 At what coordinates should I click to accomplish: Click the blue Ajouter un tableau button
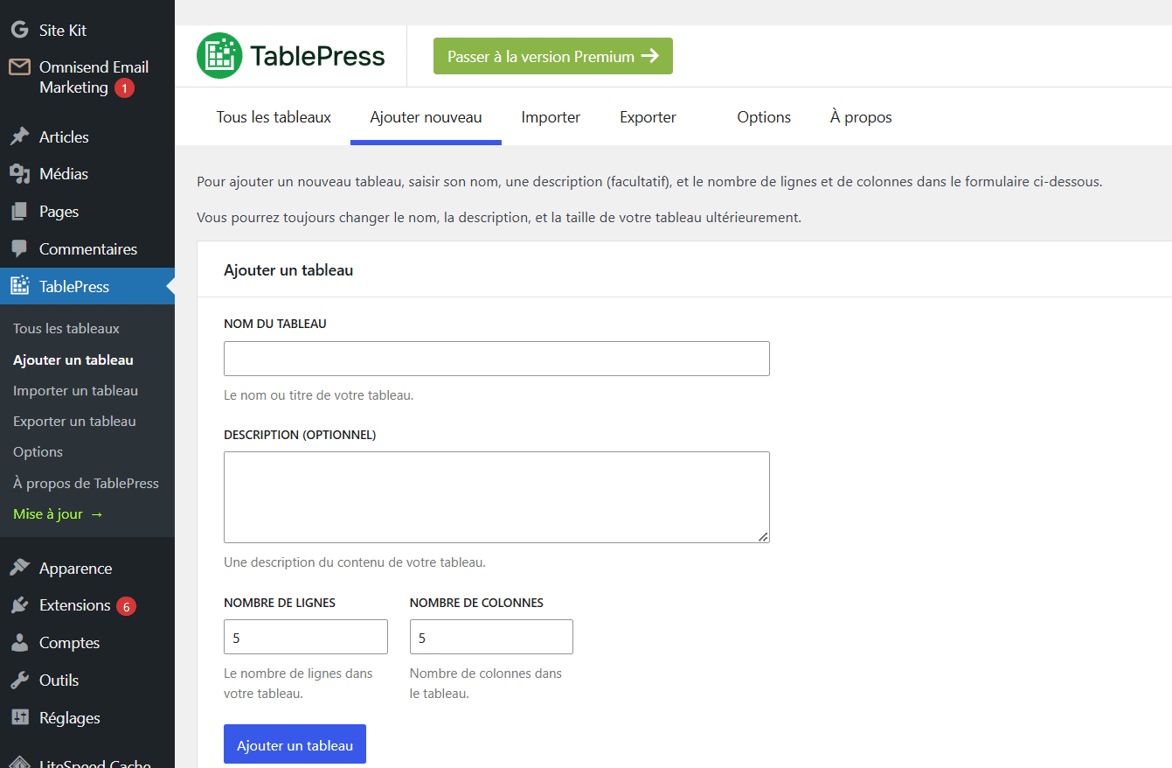tap(294, 744)
